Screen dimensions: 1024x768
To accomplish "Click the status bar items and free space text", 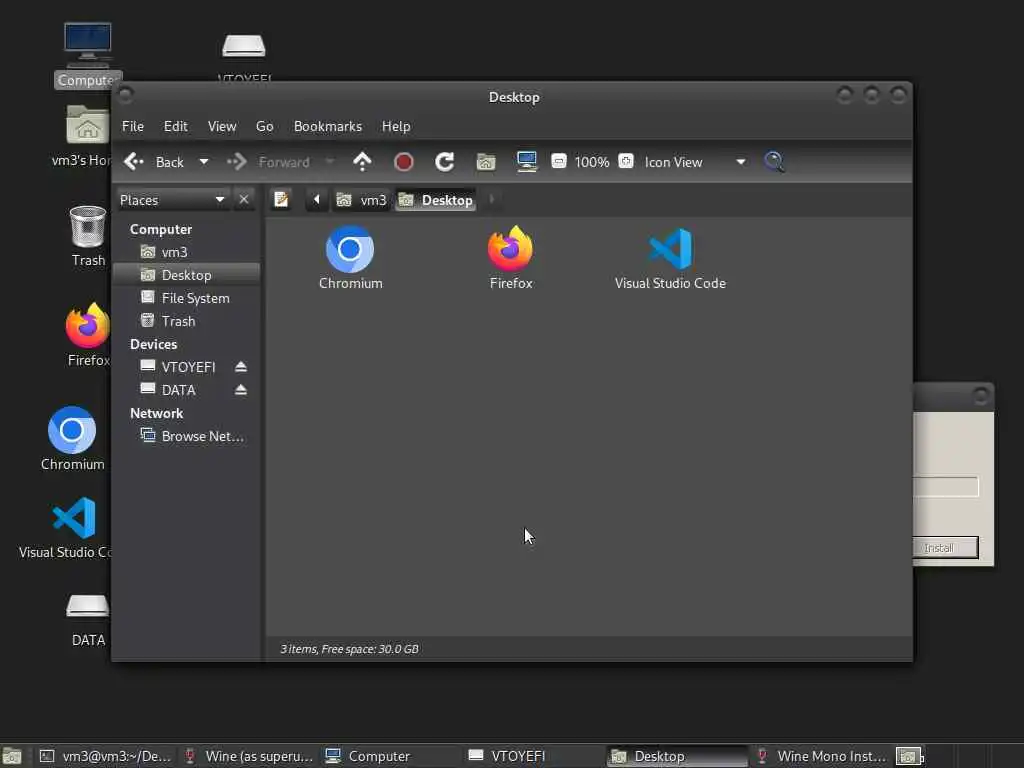I will click(x=349, y=648).
